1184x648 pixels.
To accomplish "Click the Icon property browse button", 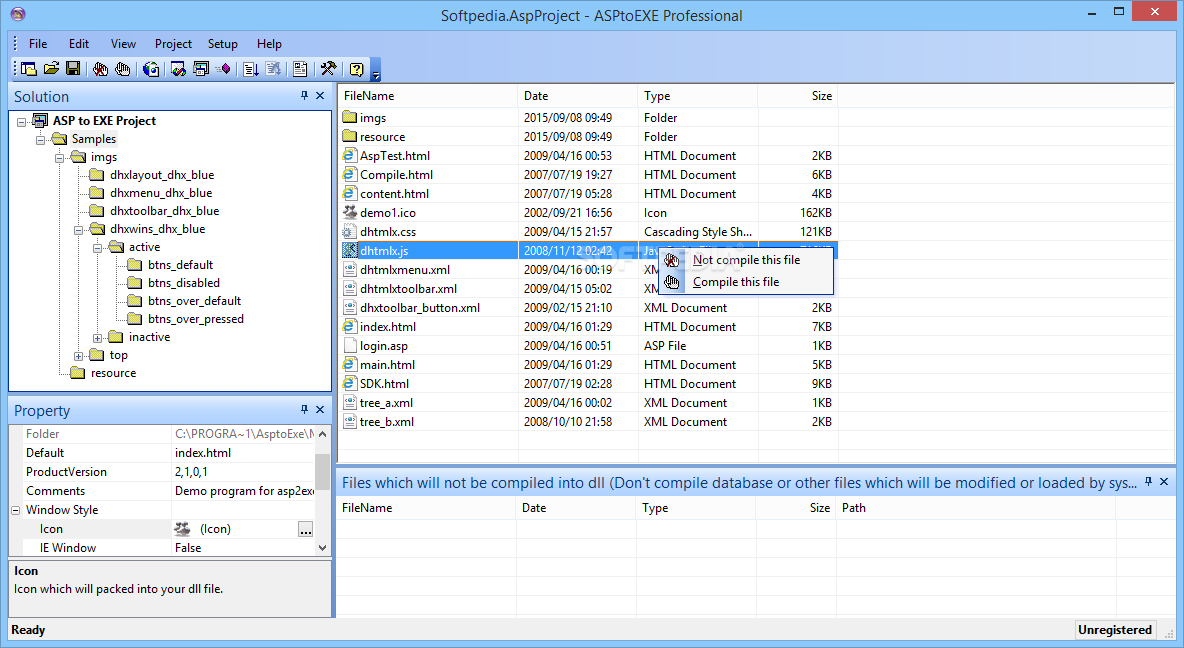I will click(x=305, y=529).
